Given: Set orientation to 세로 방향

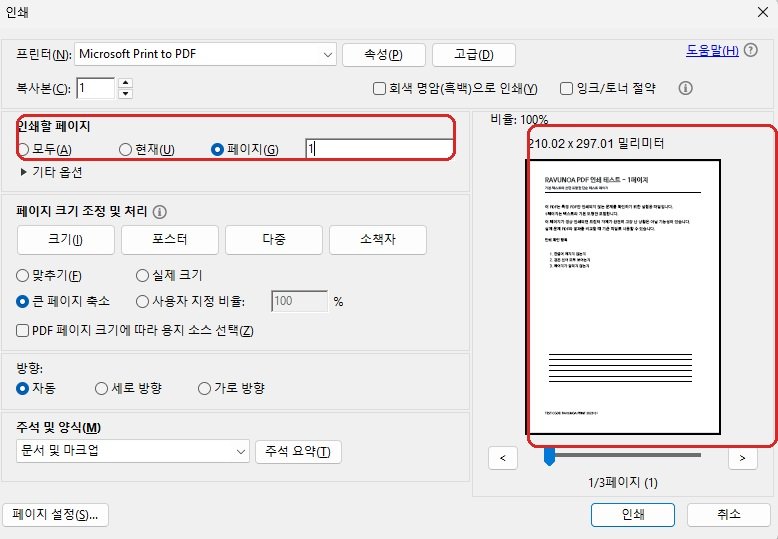Looking at the screenshot, I should point(101,388).
